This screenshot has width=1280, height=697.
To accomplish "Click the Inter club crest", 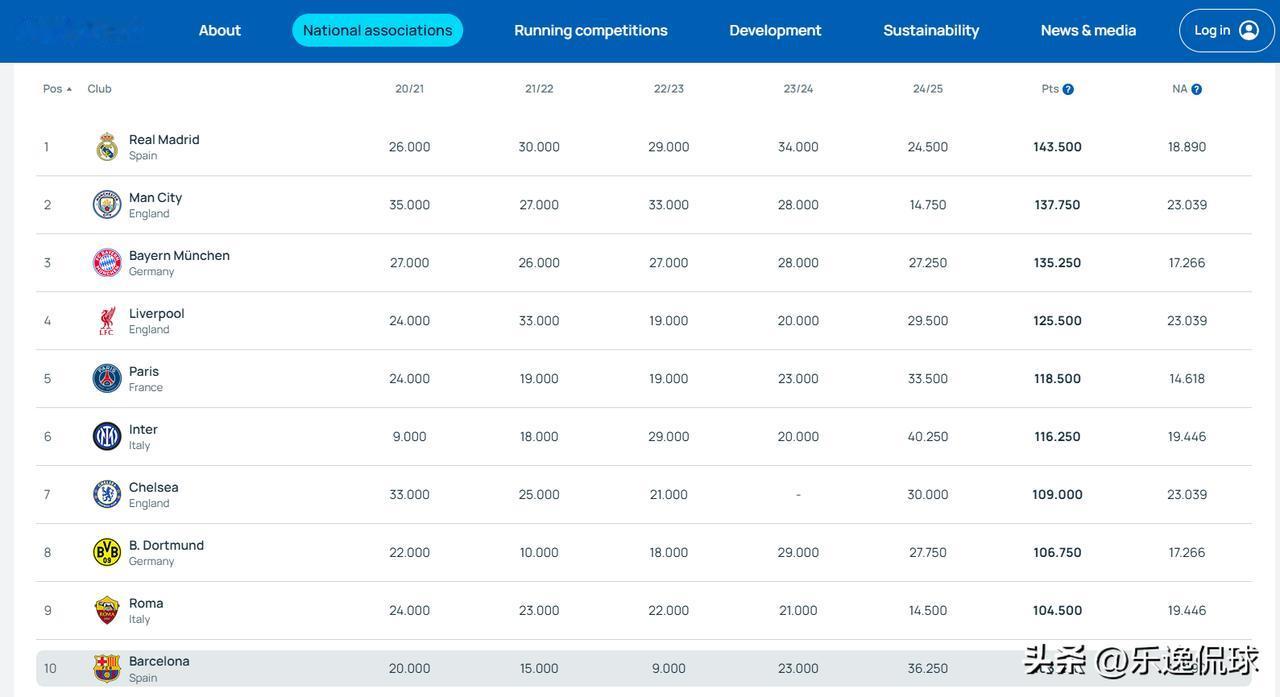I will tap(107, 437).
